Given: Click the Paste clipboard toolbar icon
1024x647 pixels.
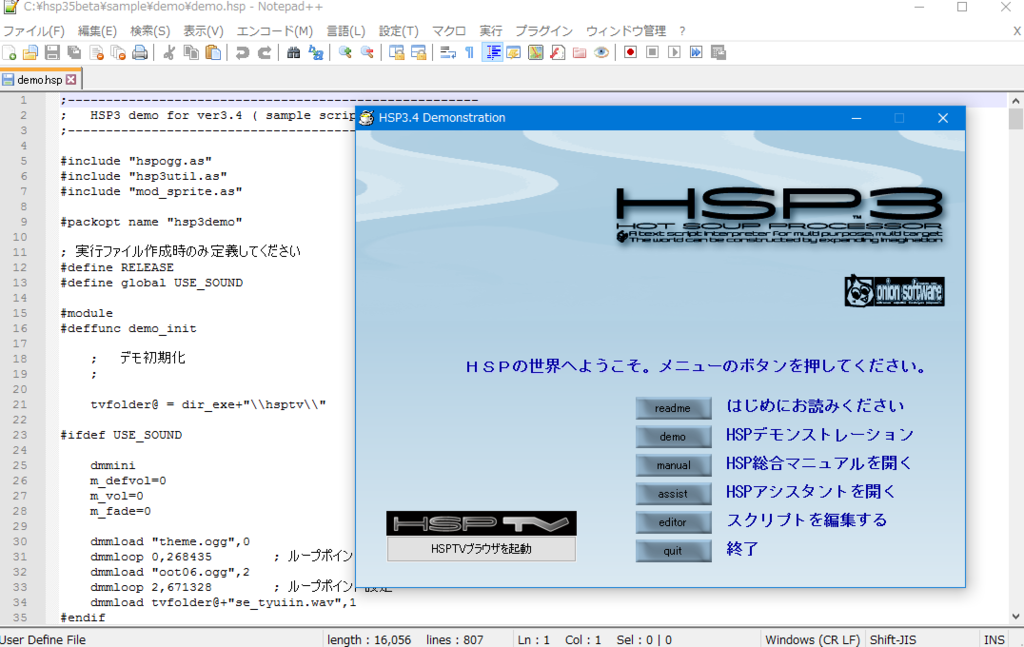Looking at the screenshot, I should click(213, 53).
